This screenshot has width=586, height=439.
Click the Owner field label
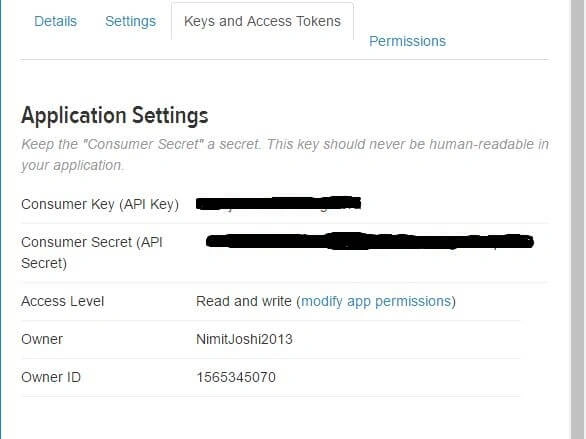[x=42, y=339]
